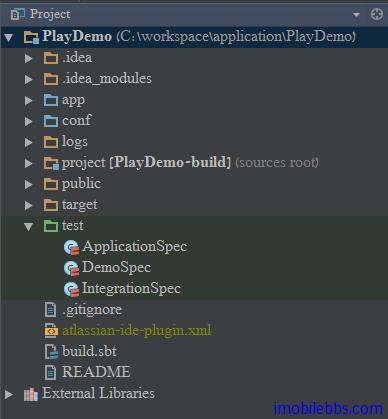Click the blue conf folder icon
Image resolution: width=388 pixels, height=419 pixels.
51,121
